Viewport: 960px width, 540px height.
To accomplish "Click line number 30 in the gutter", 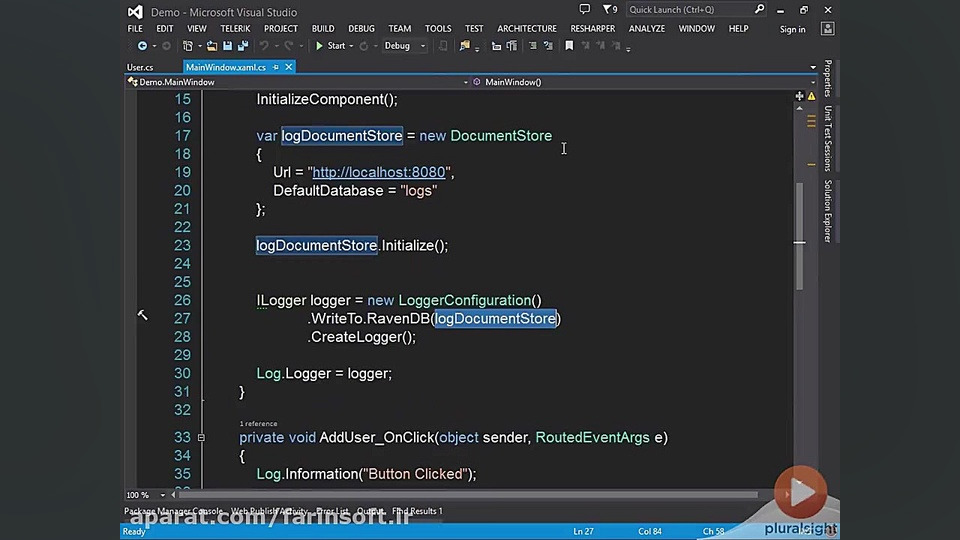I will (182, 373).
